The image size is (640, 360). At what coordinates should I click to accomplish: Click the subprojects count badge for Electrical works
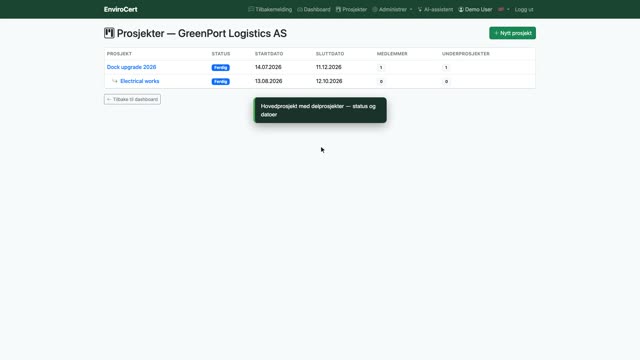point(446,82)
